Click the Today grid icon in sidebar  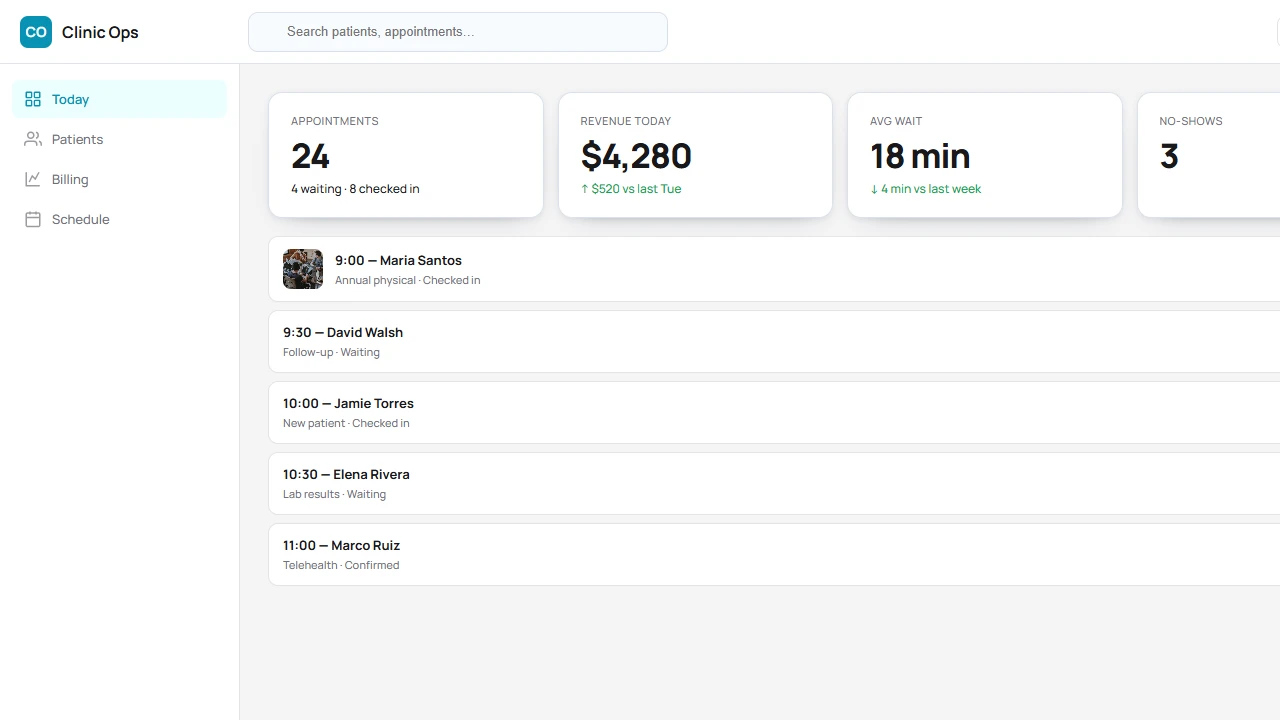tap(33, 99)
